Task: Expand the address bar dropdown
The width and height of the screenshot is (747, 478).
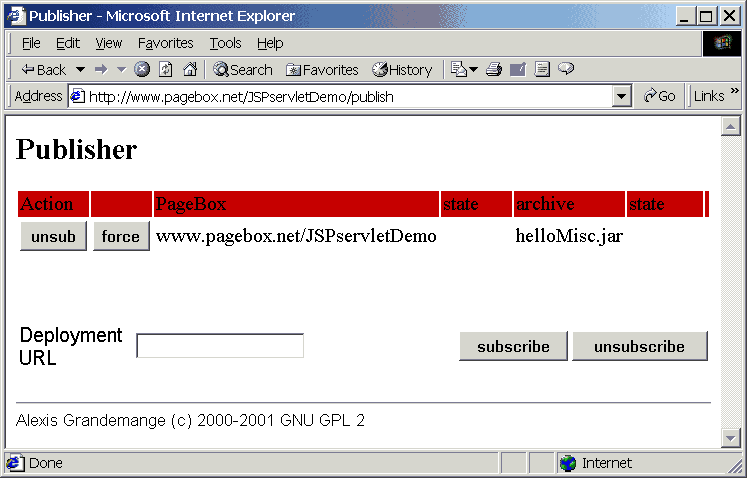Action: (x=621, y=97)
